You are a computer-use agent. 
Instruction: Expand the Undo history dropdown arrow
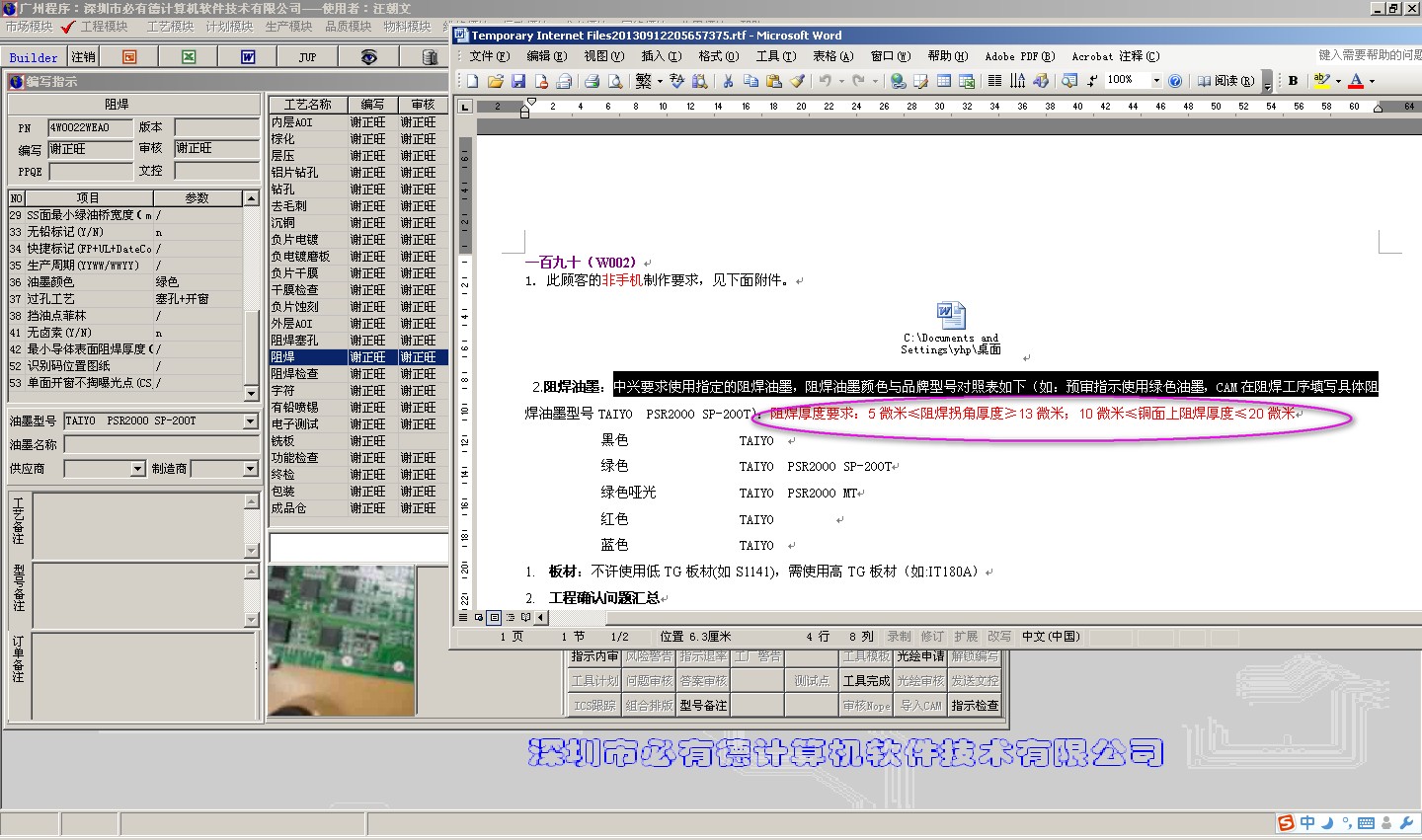click(x=841, y=81)
